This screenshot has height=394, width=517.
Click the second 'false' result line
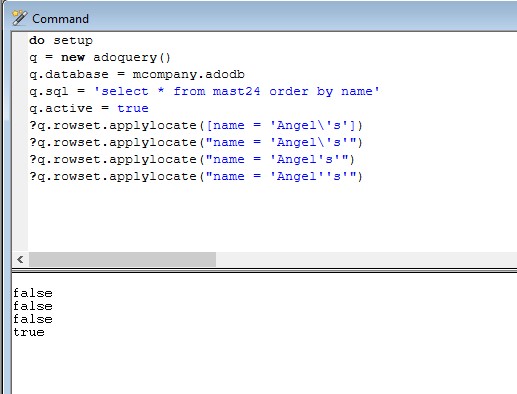tap(33, 306)
